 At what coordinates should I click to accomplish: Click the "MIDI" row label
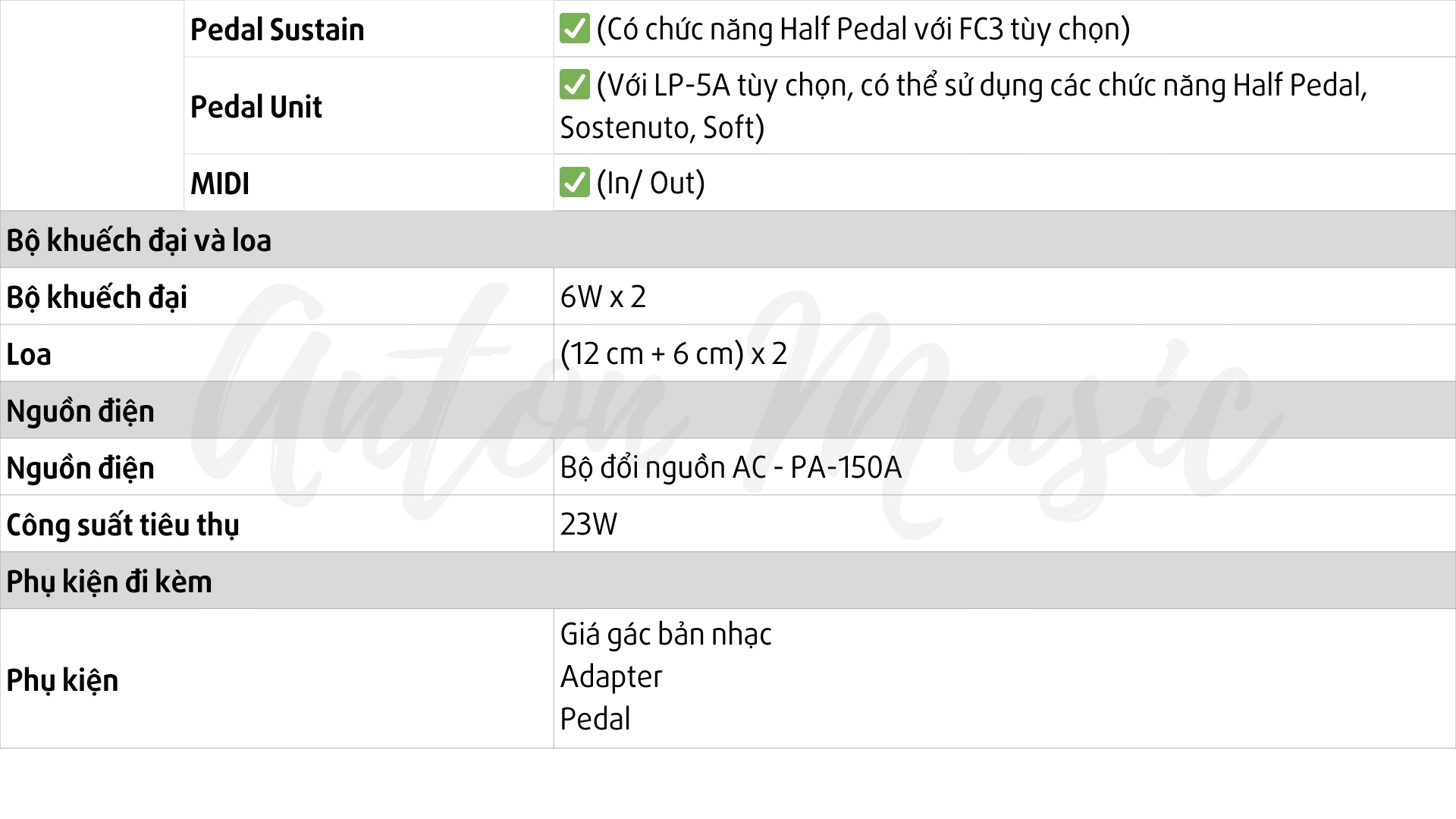click(x=219, y=184)
